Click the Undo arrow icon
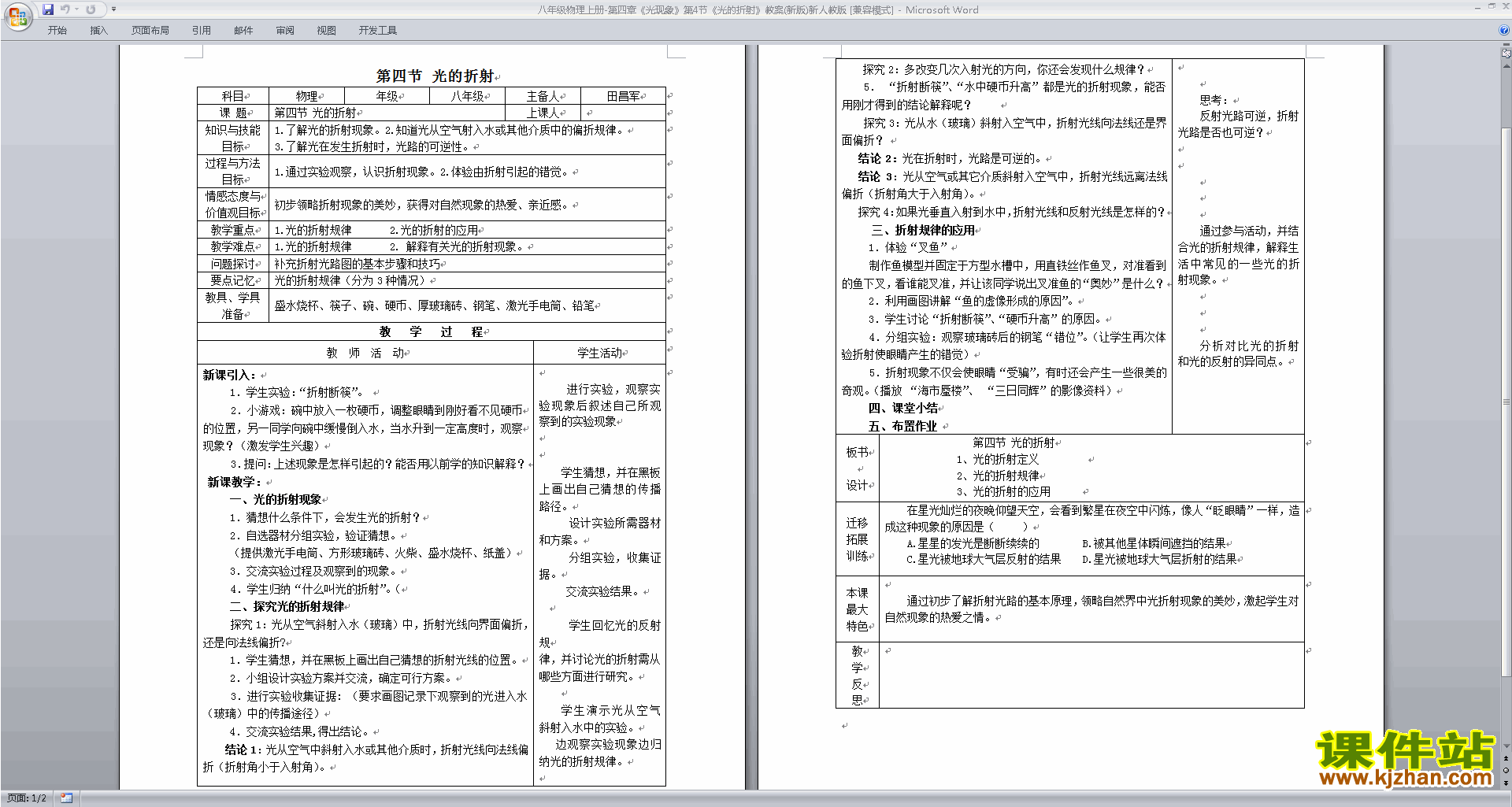 coord(65,9)
